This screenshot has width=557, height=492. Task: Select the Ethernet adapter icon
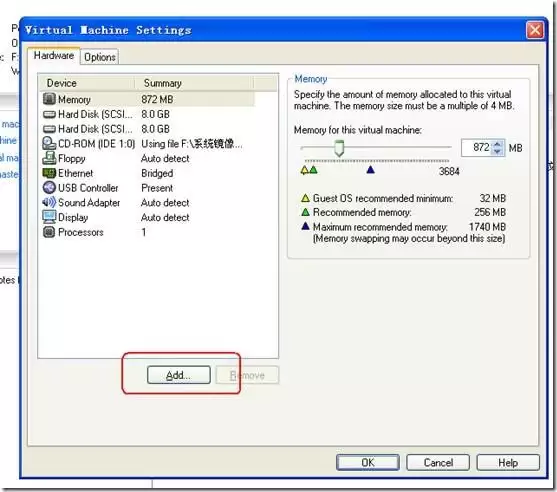tap(49, 173)
